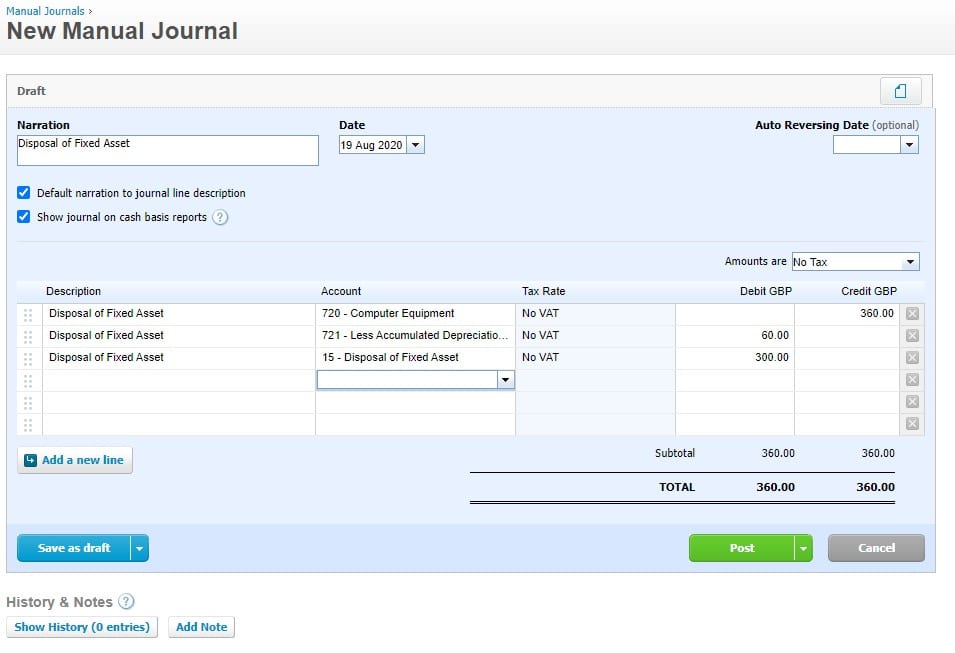Post the manual journal

[742, 548]
